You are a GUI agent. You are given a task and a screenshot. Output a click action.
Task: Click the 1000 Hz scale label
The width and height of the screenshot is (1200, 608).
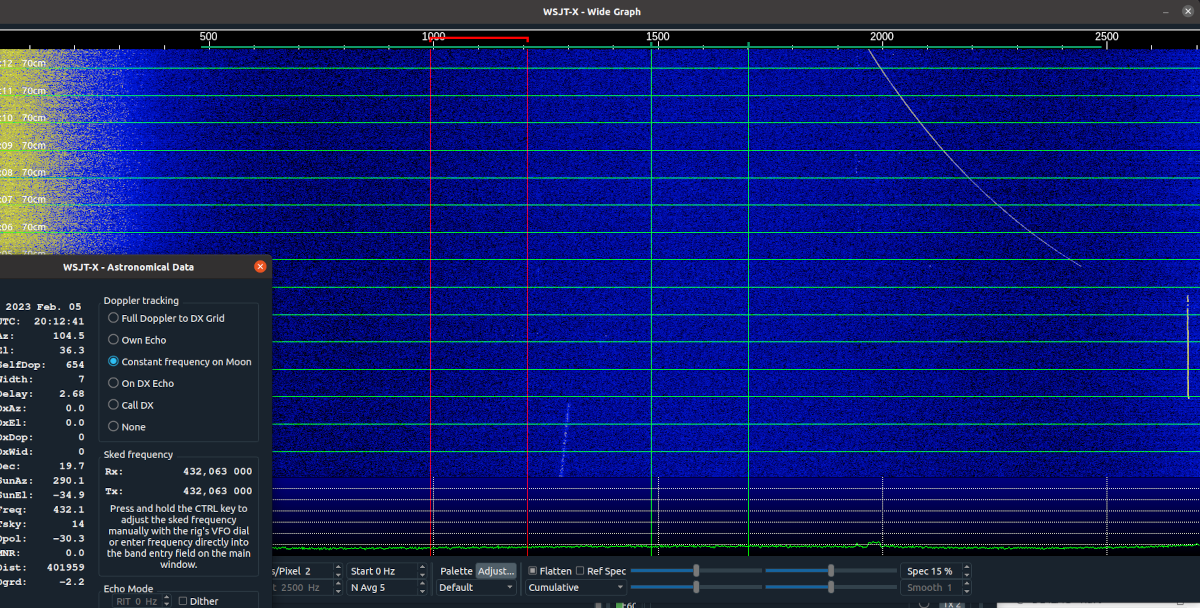tap(433, 36)
